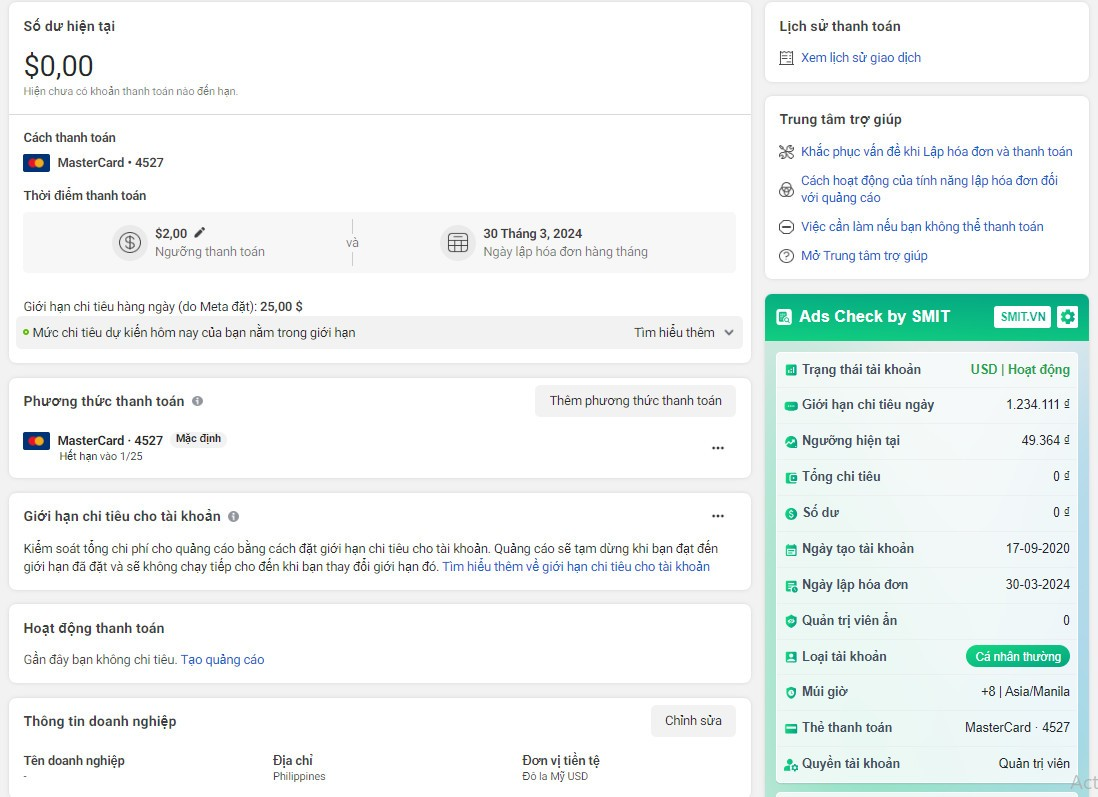Click transaction history receipt icon
The image size is (1098, 797).
tap(786, 57)
